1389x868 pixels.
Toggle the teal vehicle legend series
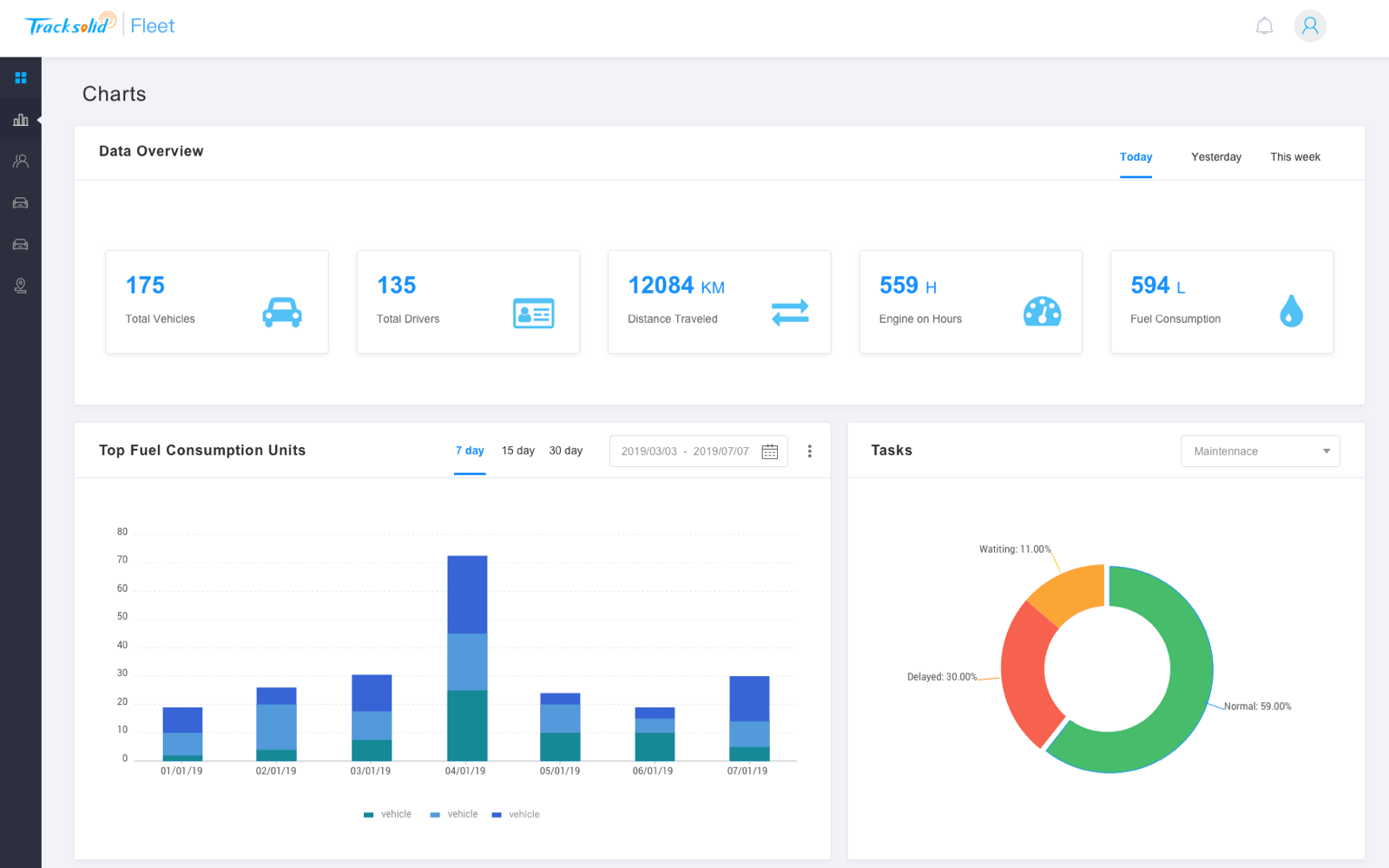coord(388,814)
